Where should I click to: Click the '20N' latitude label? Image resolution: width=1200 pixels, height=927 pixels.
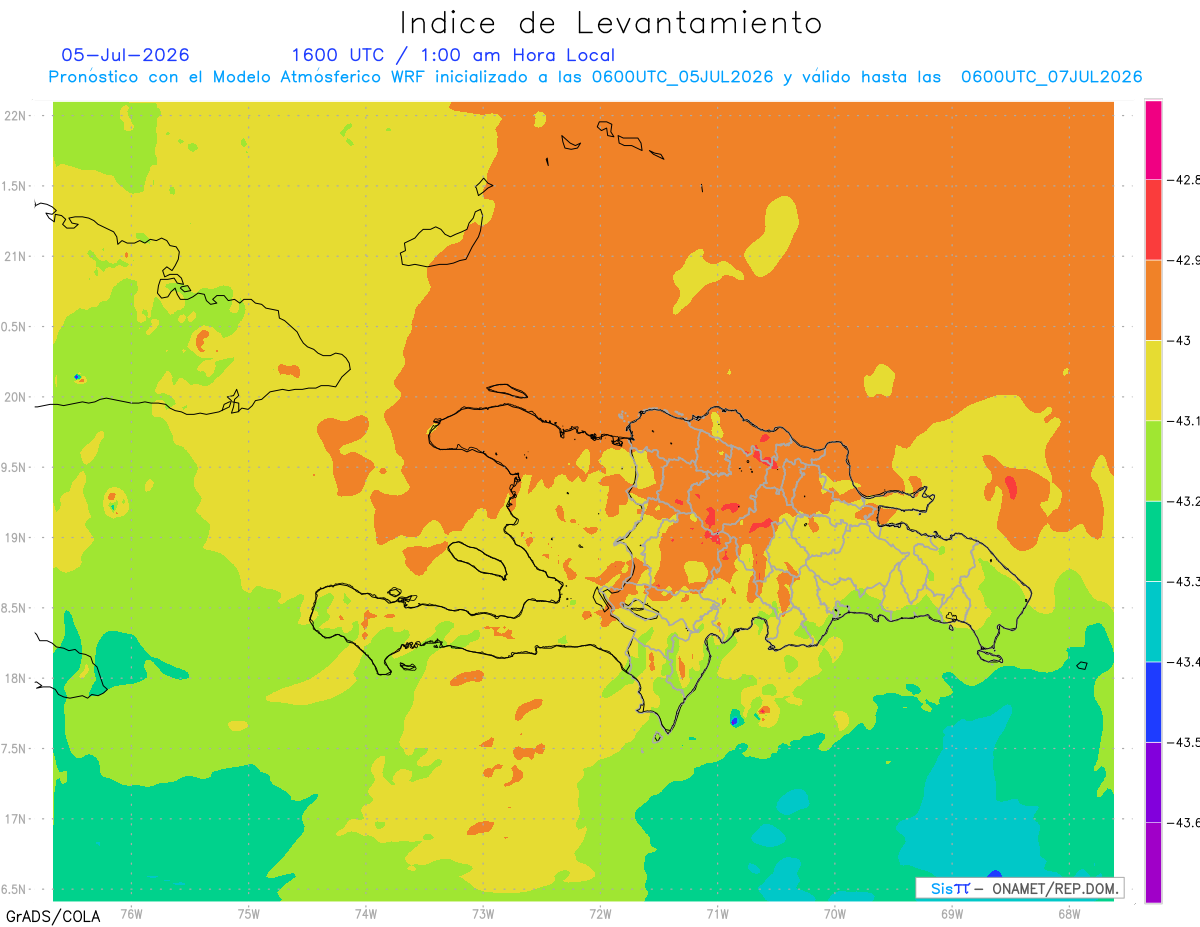pos(16,397)
